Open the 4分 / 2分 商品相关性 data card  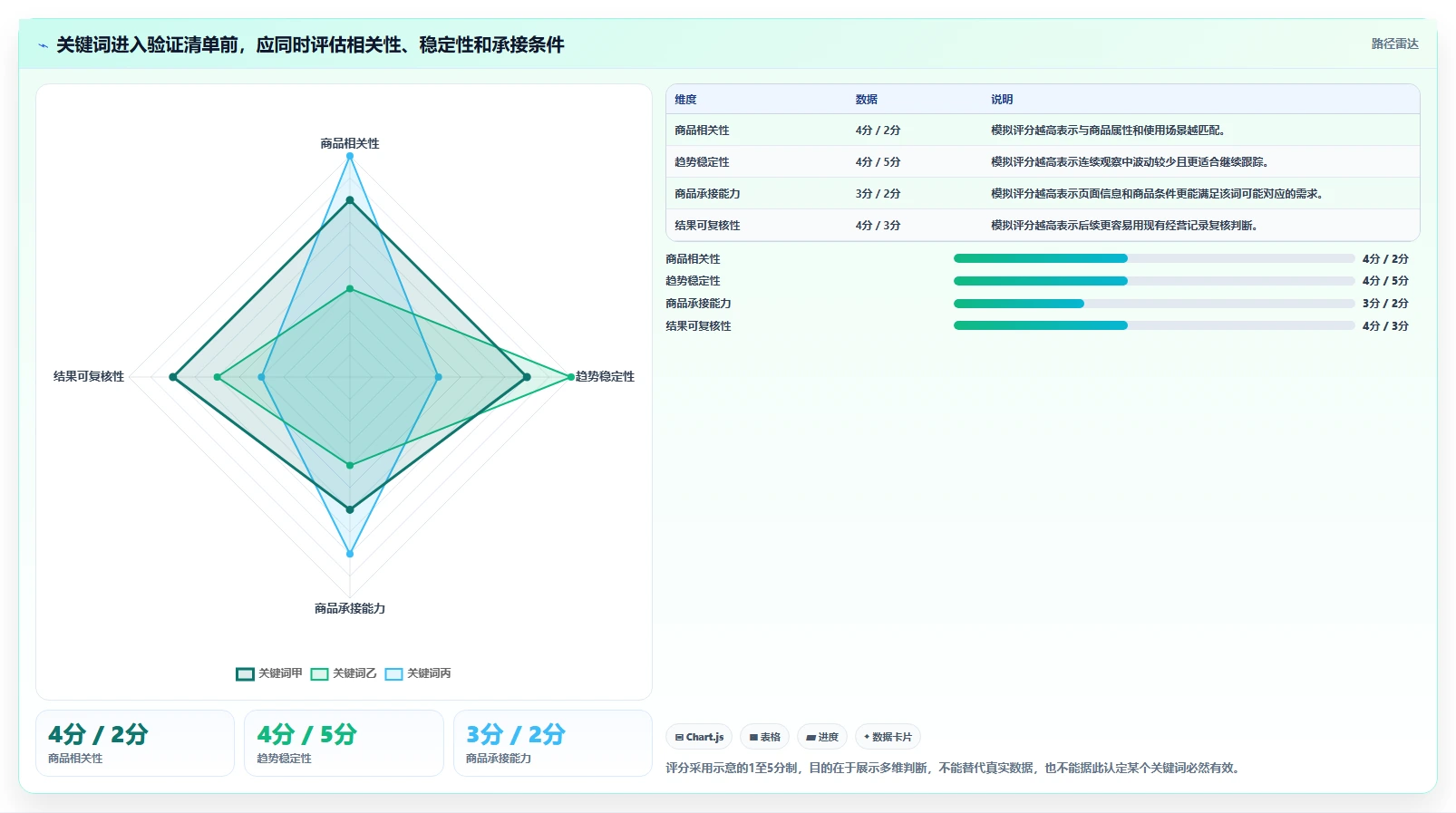click(135, 743)
